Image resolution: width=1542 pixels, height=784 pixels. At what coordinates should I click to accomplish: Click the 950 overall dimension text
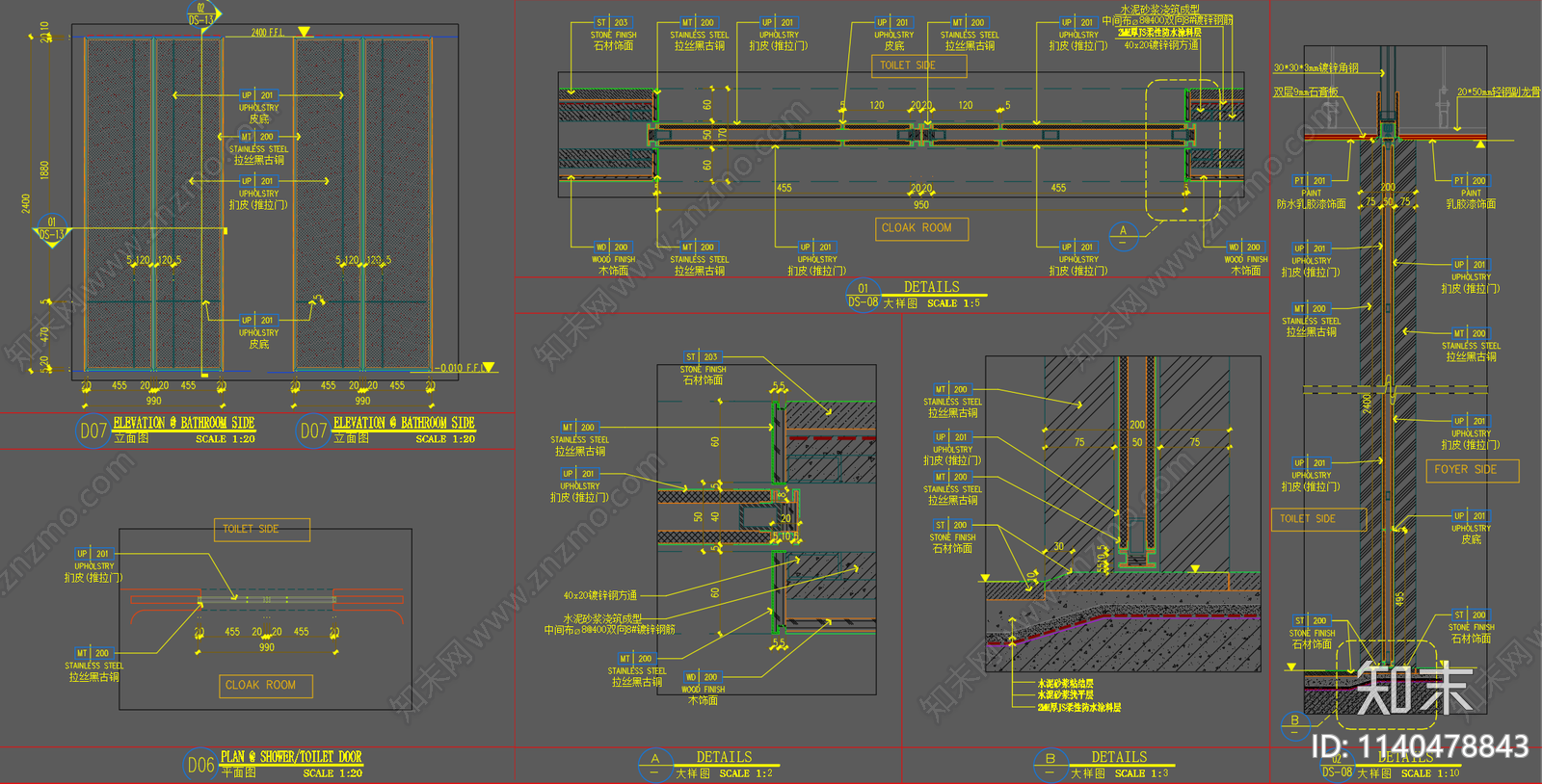point(921,205)
